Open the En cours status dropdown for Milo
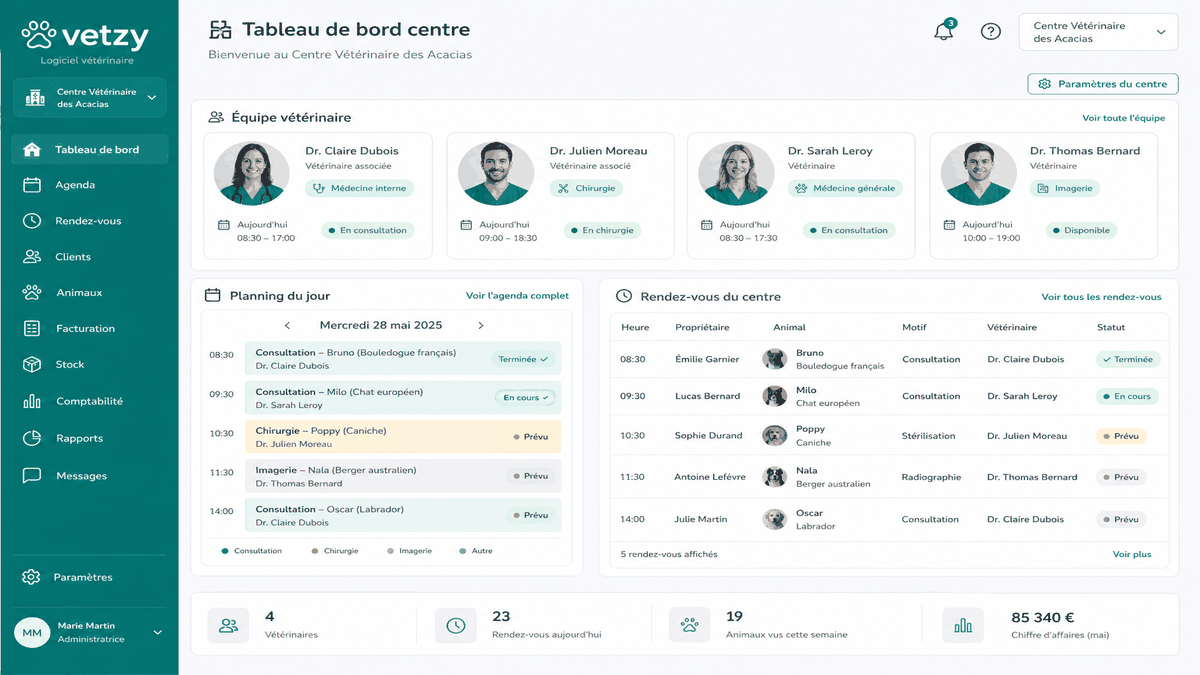Image resolution: width=1200 pixels, height=675 pixels. (x=525, y=398)
